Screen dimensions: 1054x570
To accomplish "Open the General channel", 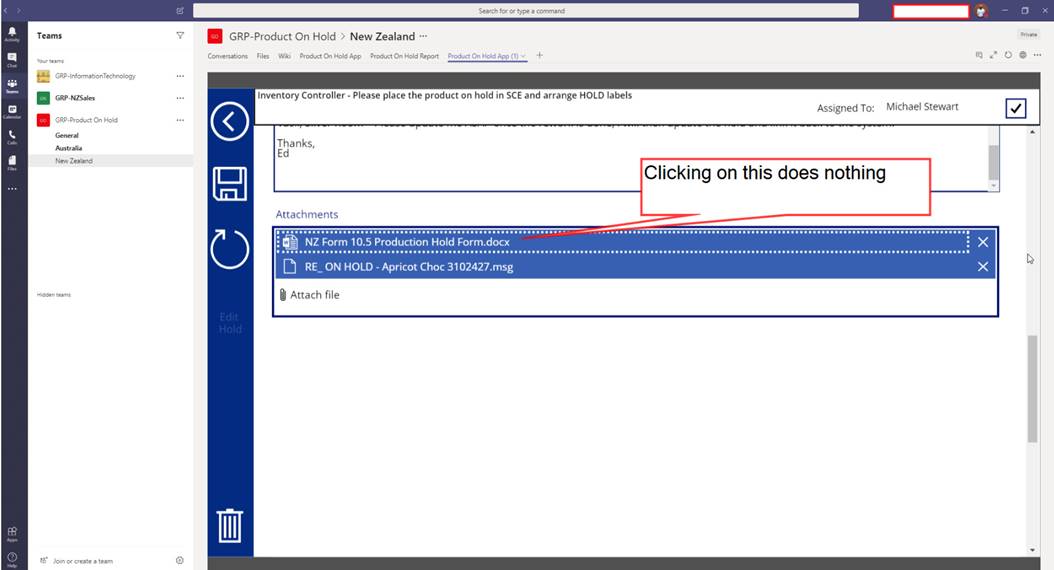I will pos(67,135).
